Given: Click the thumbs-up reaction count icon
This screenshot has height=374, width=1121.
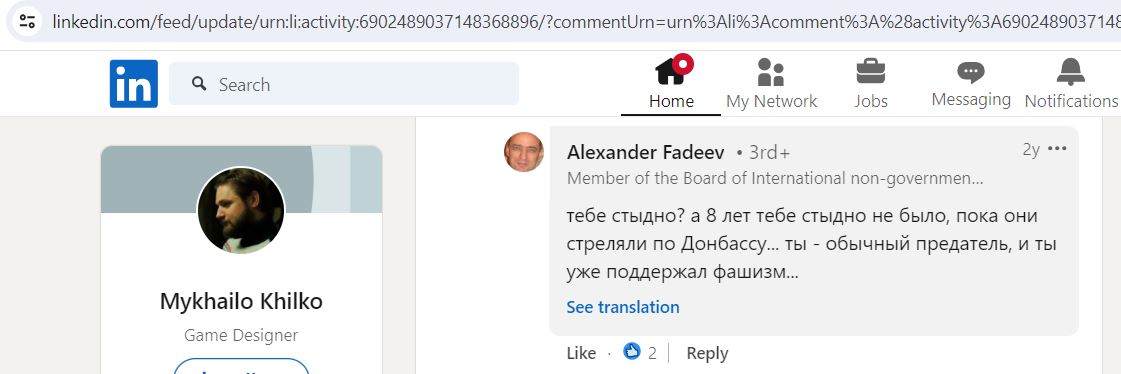Looking at the screenshot, I should coord(632,351).
